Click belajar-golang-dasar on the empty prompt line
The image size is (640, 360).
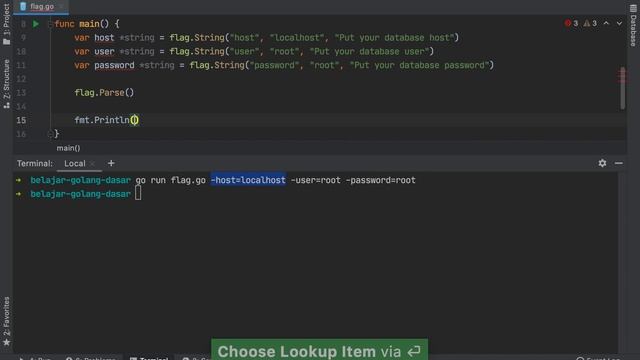click(x=80, y=194)
